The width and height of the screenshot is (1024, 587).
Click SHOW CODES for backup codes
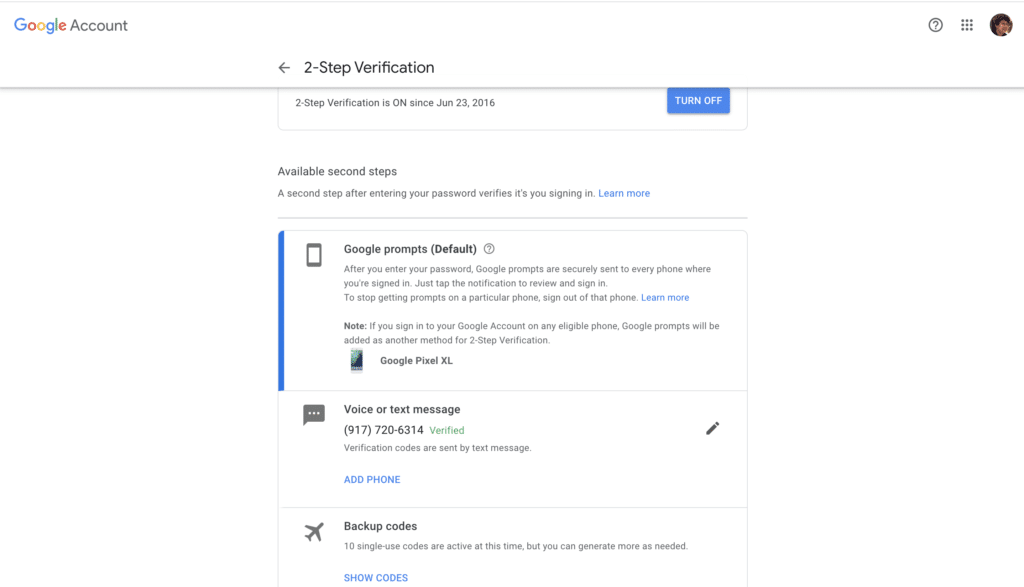[376, 578]
